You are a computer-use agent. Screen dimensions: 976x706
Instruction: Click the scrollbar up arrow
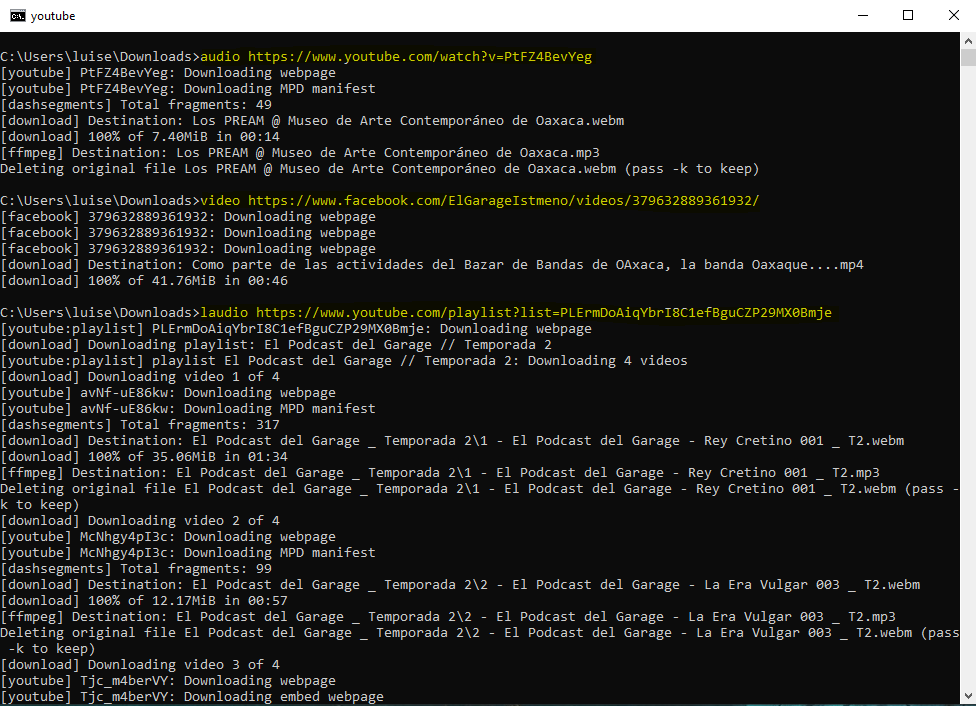click(968, 41)
